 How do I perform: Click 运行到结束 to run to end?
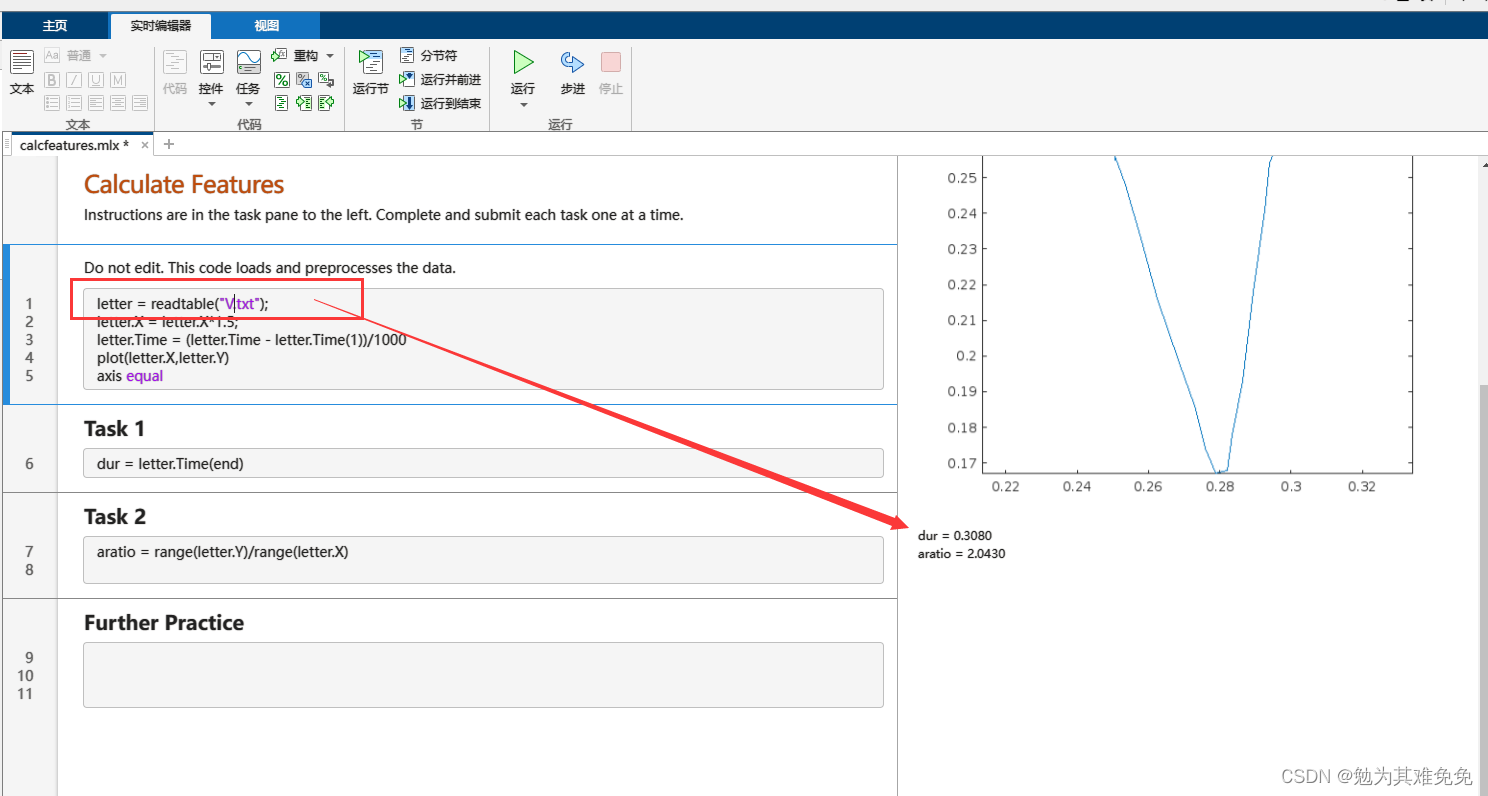tap(440, 103)
